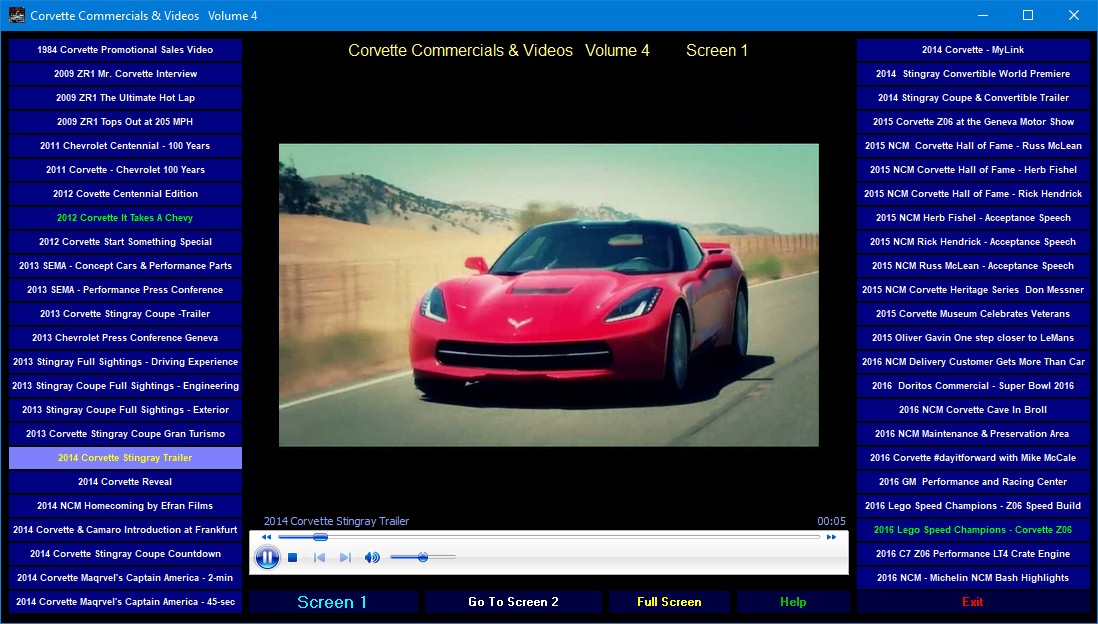Screen dimensions: 1098x624
Task: Play Captain America - 45-sec video
Action: coord(125,602)
